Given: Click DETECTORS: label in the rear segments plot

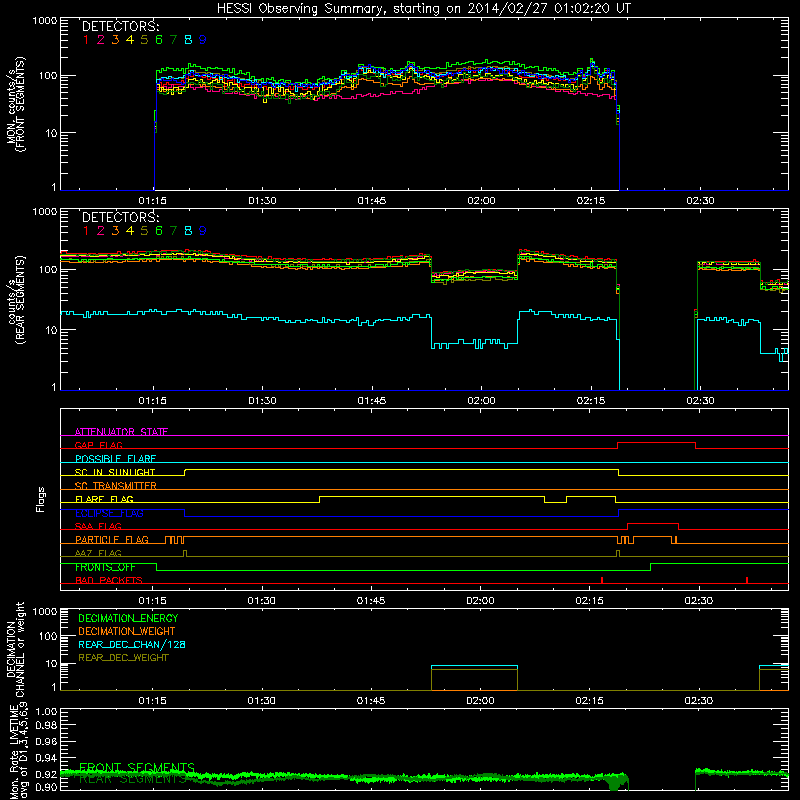Looking at the screenshot, I should [120, 217].
